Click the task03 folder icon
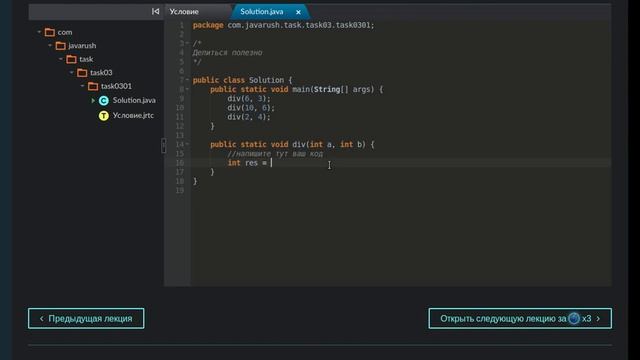This screenshot has width=640, height=360. tap(82, 73)
